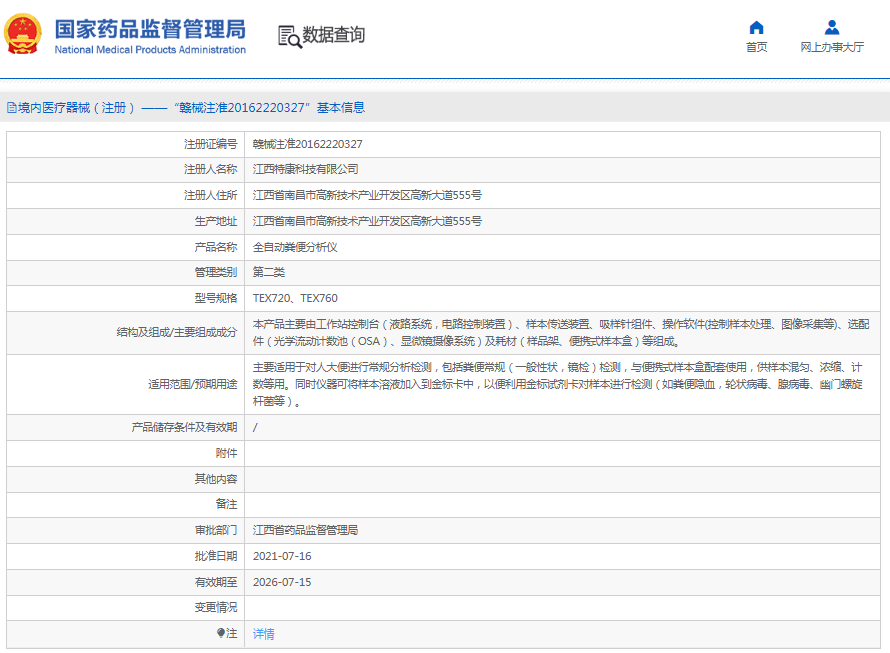Open the 首页 menu label

pos(756,47)
